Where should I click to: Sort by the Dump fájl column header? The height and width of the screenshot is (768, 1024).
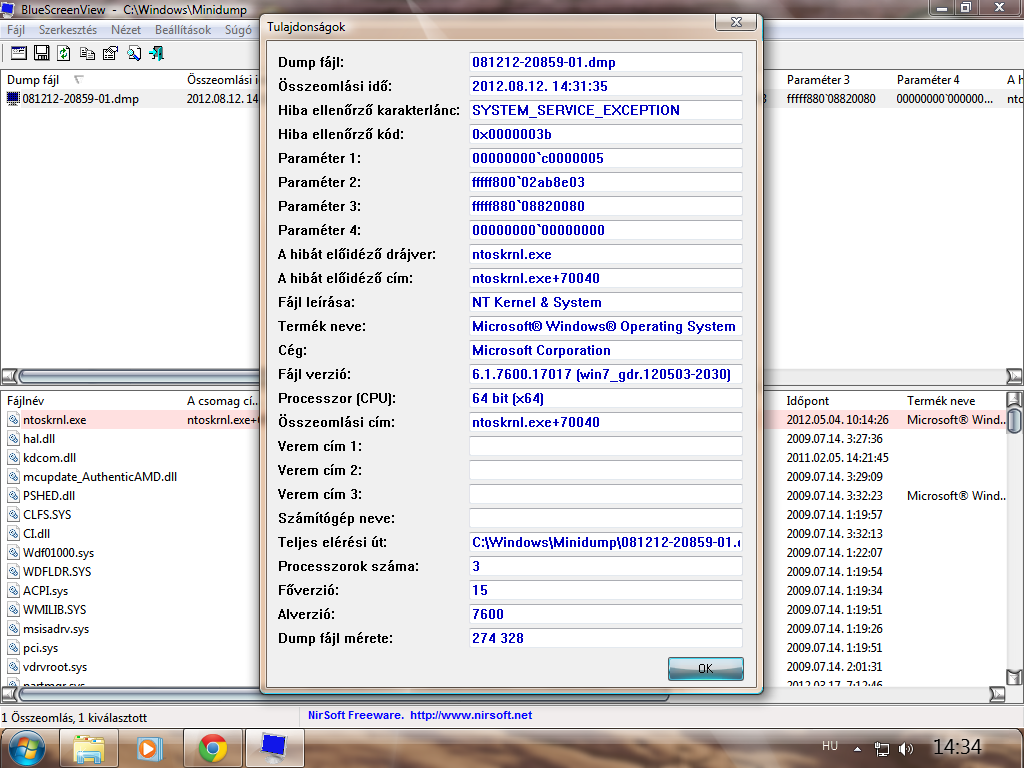point(91,80)
